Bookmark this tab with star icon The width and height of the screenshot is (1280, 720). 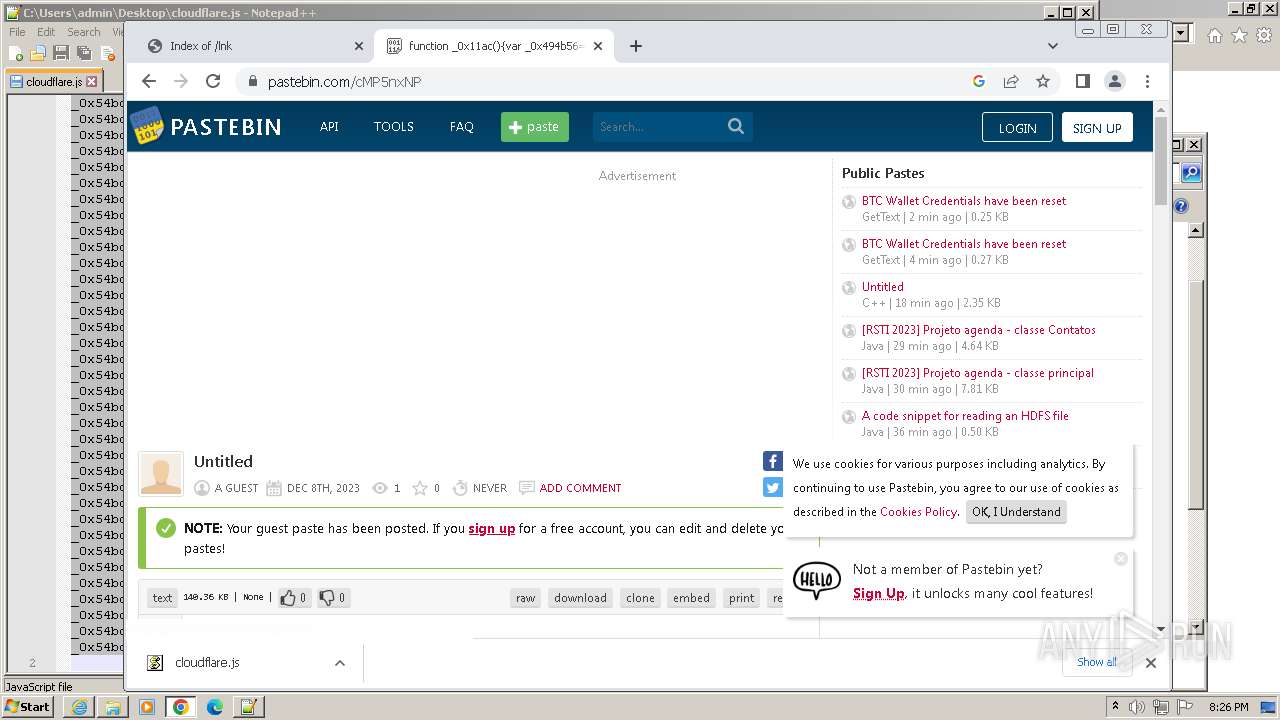coord(1043,81)
